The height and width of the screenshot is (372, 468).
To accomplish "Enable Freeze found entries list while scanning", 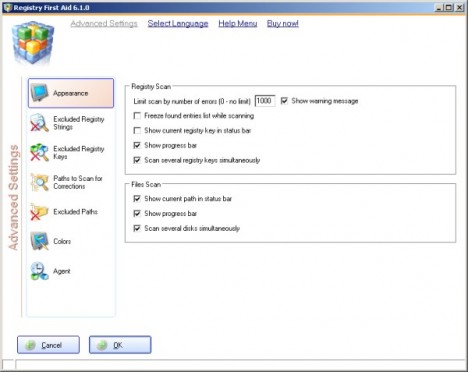I will point(137,116).
